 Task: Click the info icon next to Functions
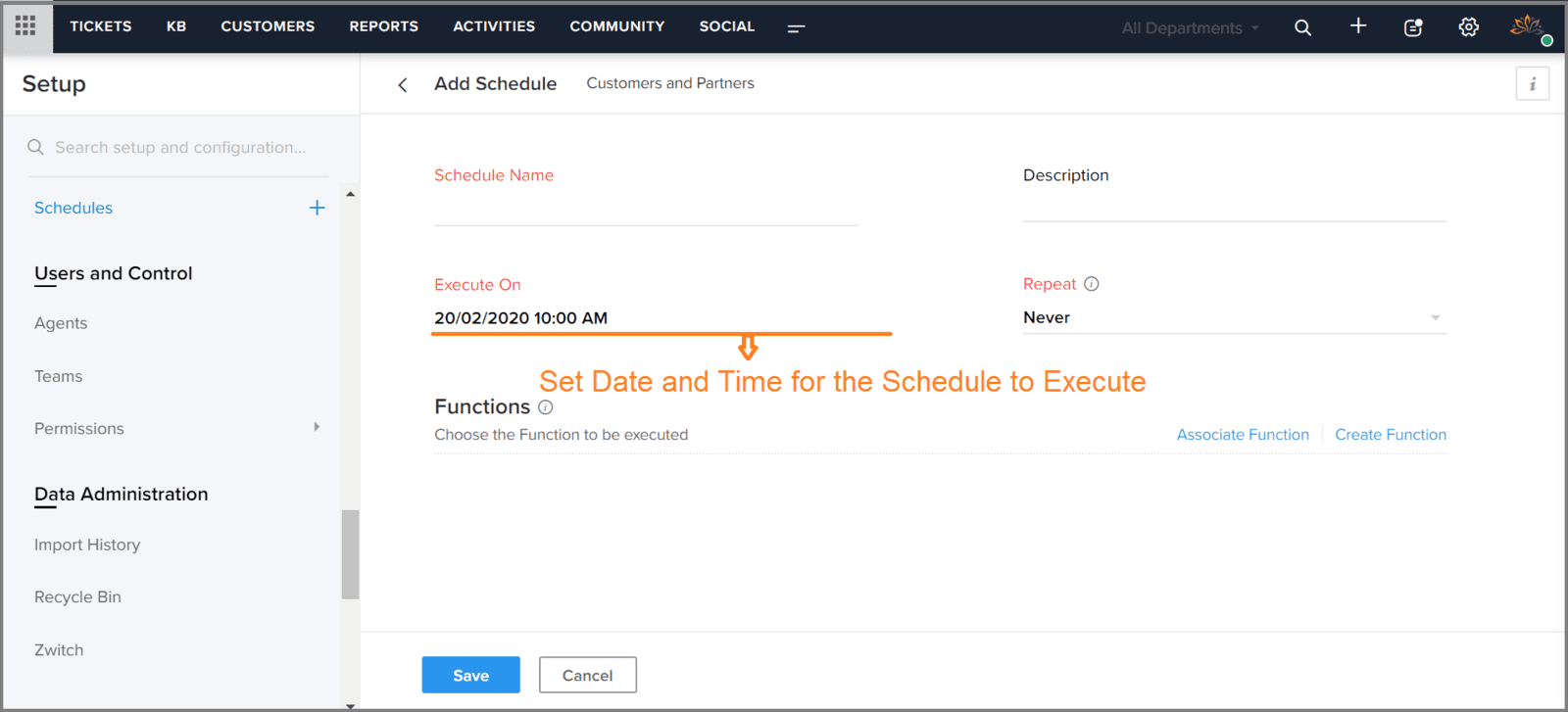point(546,407)
